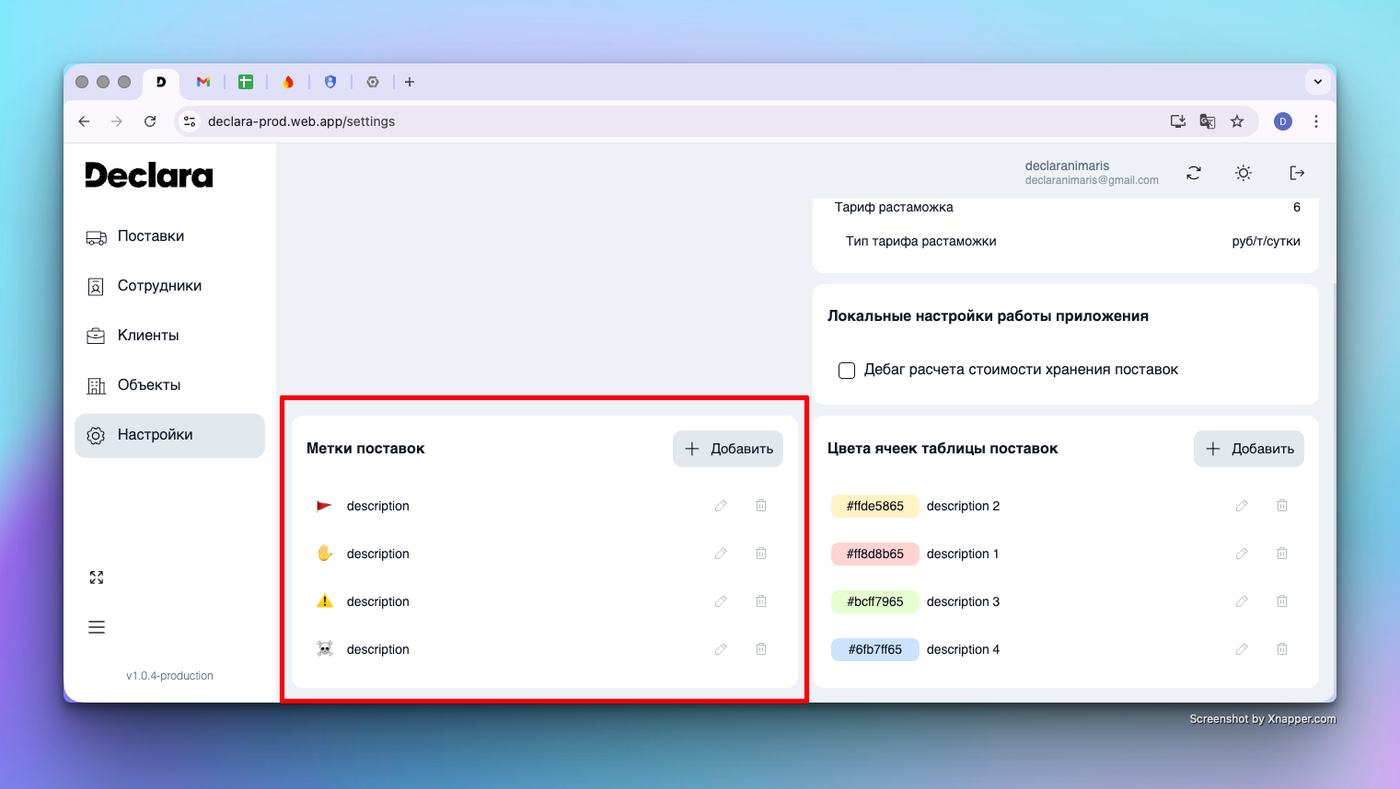Open the Клиенты section
This screenshot has height=789, width=1400.
click(170, 336)
